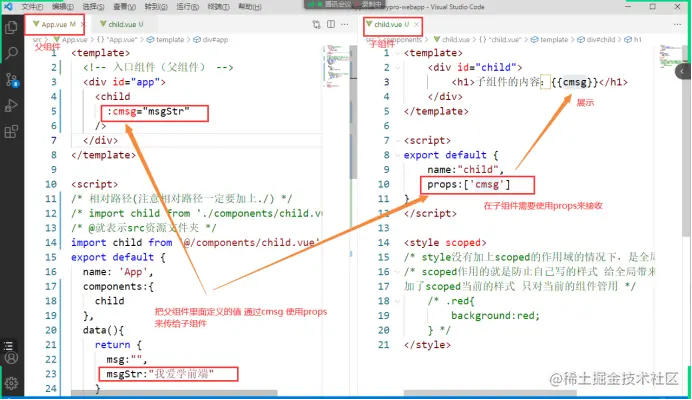Viewport: 692px width, 400px height.
Task: Click the h1 breadcrumb in right editor
Action: coord(633,40)
